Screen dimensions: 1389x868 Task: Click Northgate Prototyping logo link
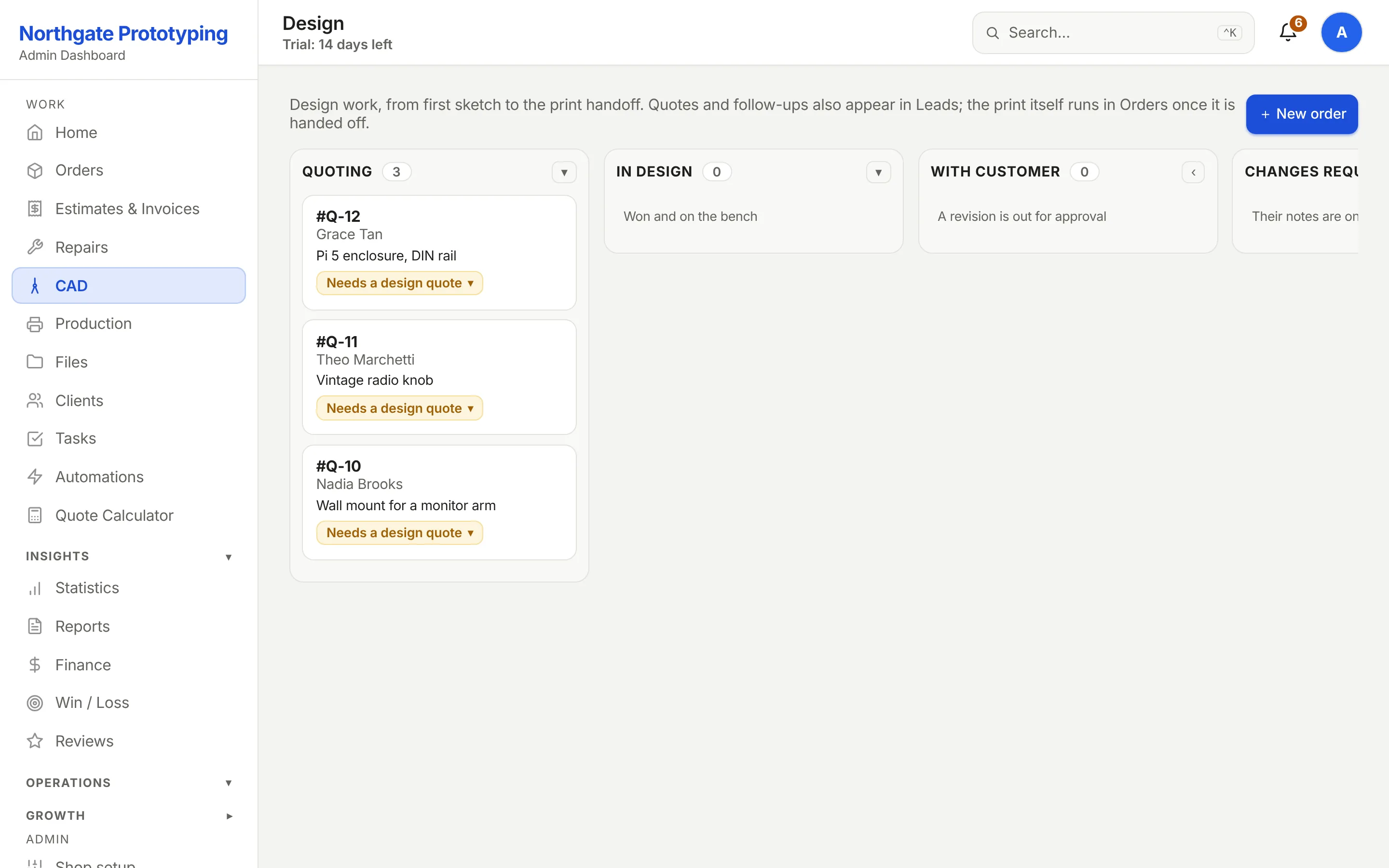123,33
